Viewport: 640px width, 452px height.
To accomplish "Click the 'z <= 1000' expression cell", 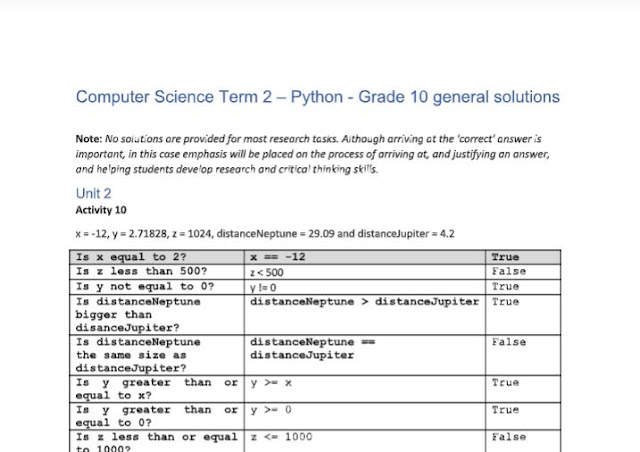I will pos(282,437).
